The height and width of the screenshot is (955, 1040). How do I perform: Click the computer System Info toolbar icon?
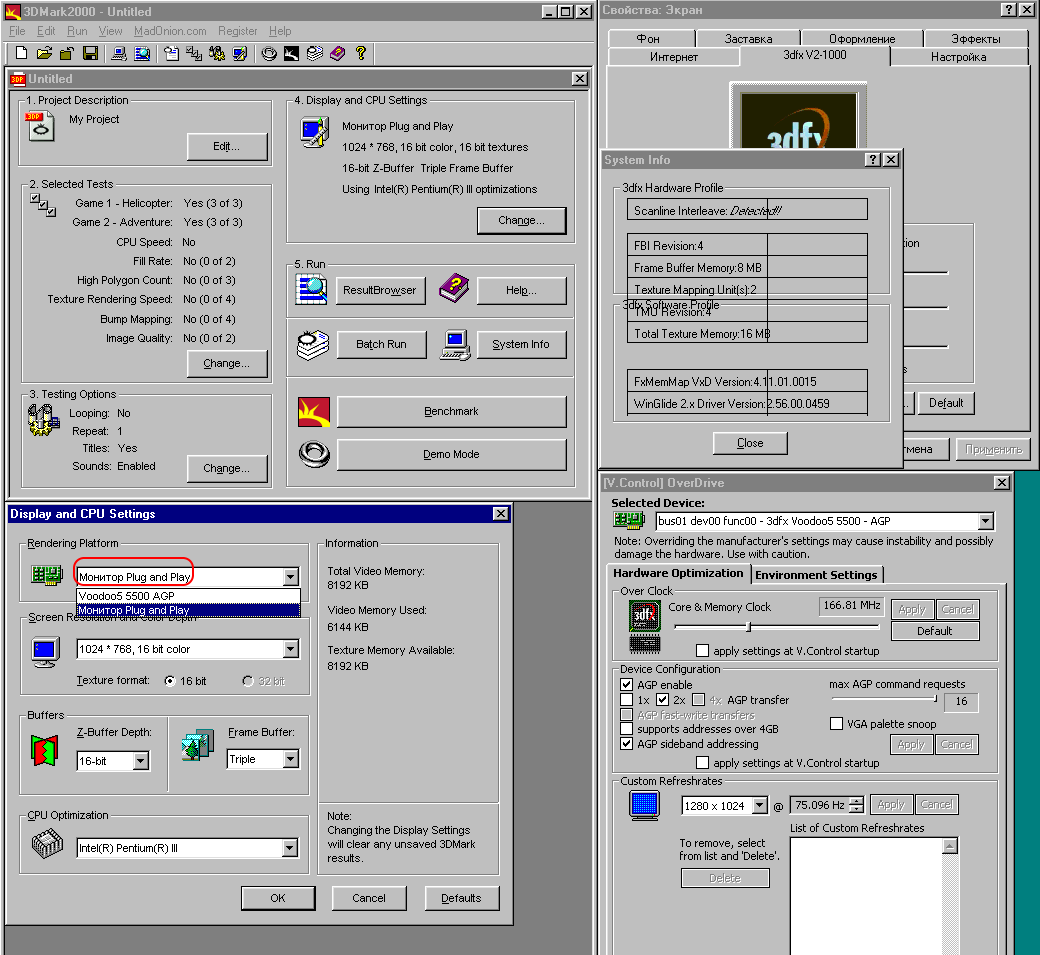click(x=119, y=54)
